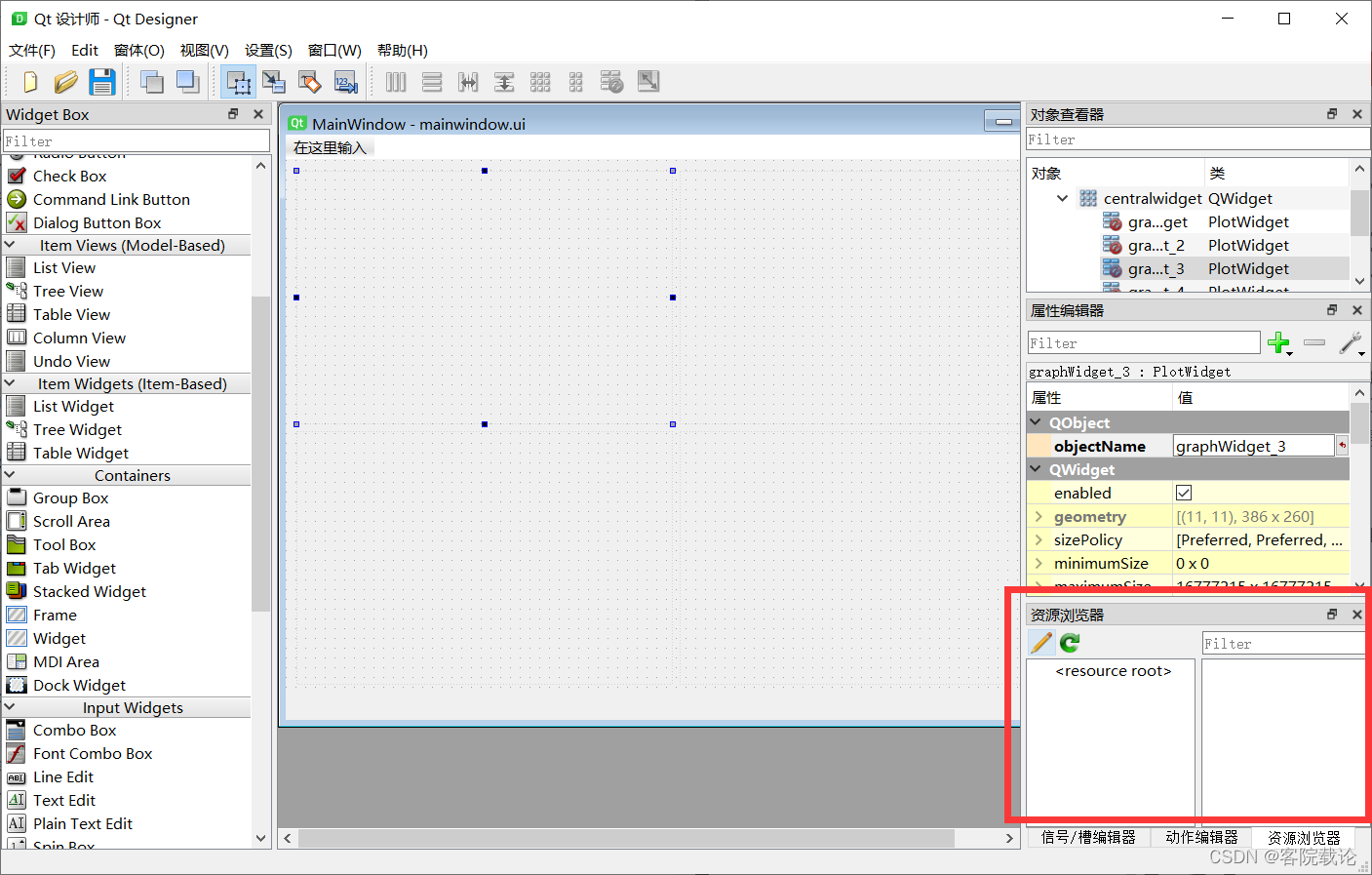The height and width of the screenshot is (875, 1372).
Task: Switch to the 信号/槽编辑器 tab
Action: [1088, 837]
